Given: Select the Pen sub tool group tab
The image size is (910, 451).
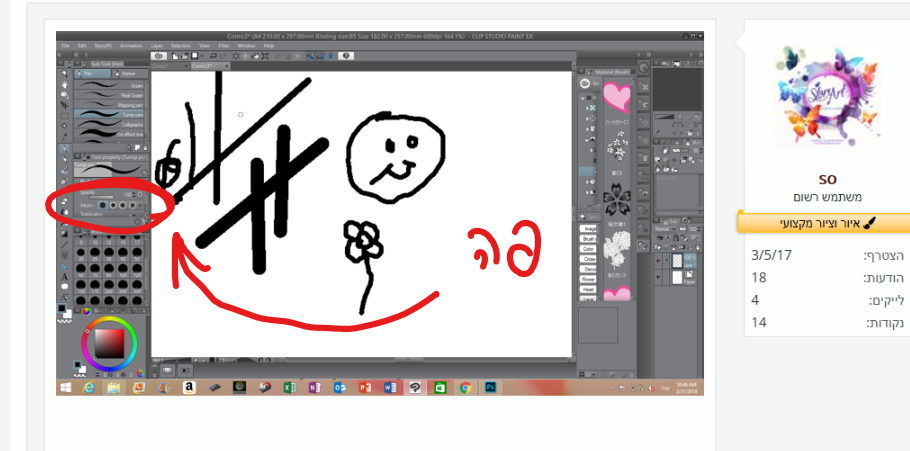Looking at the screenshot, I should [93, 74].
